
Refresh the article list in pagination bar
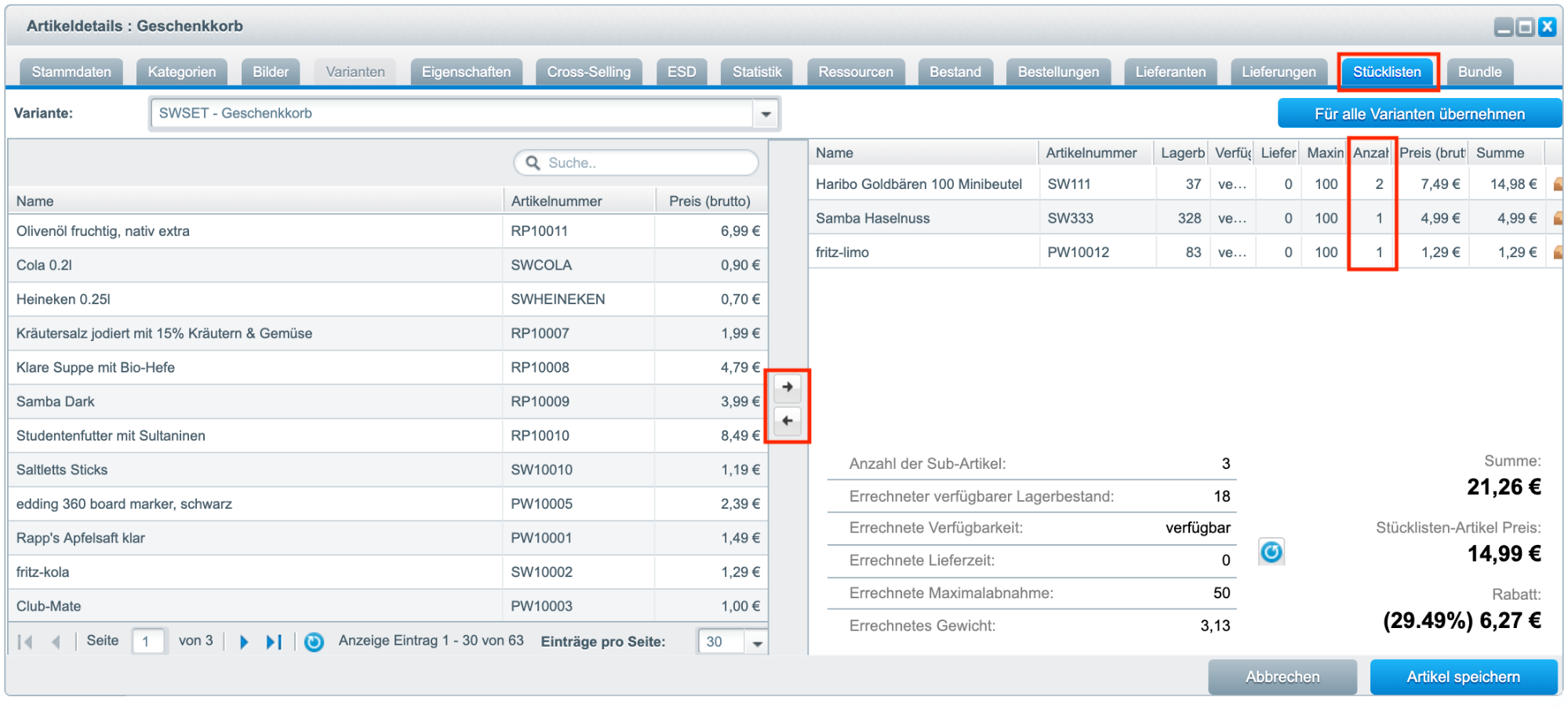[314, 642]
